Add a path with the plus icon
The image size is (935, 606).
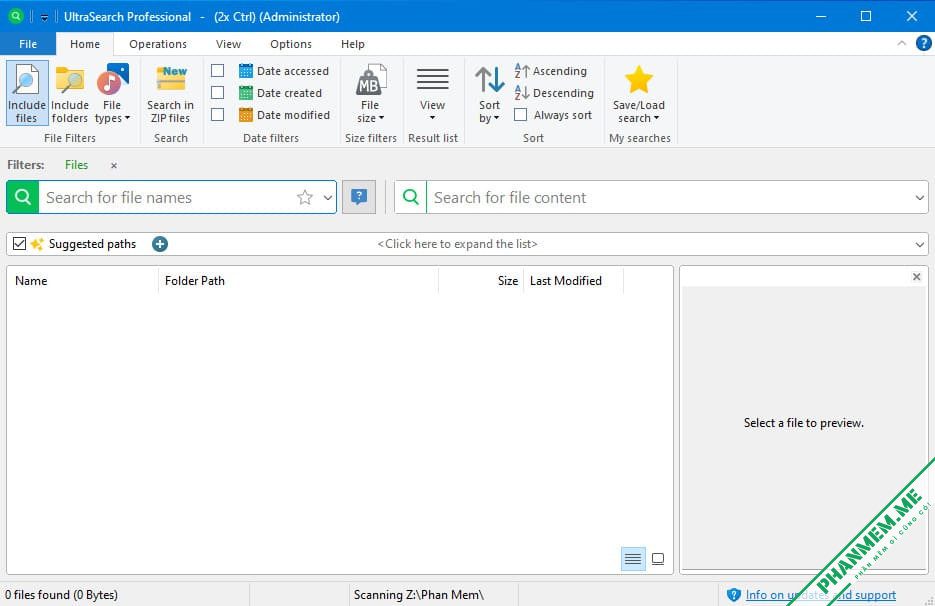click(160, 244)
